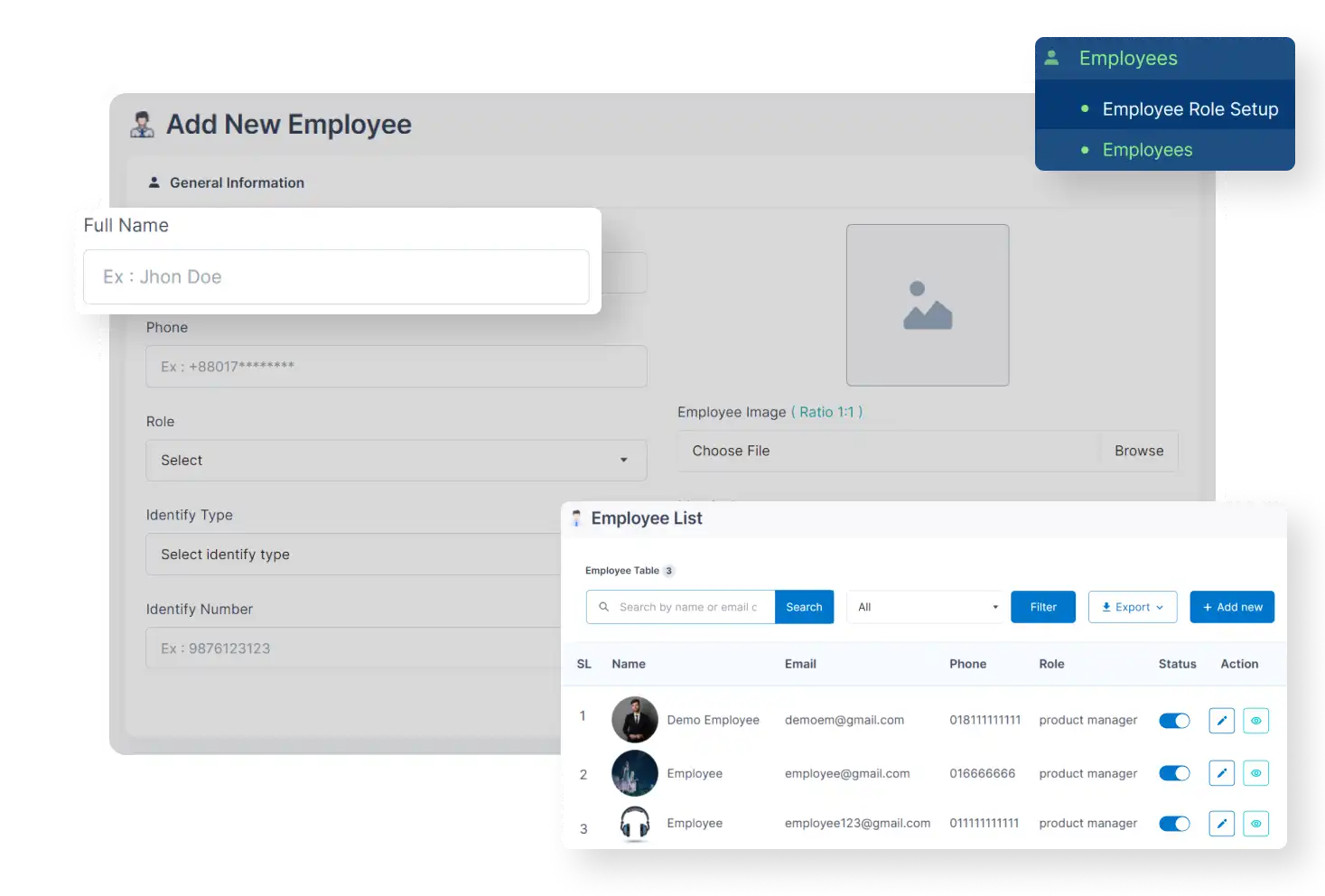Click the Demo Employee profile thumbnail

tap(635, 720)
